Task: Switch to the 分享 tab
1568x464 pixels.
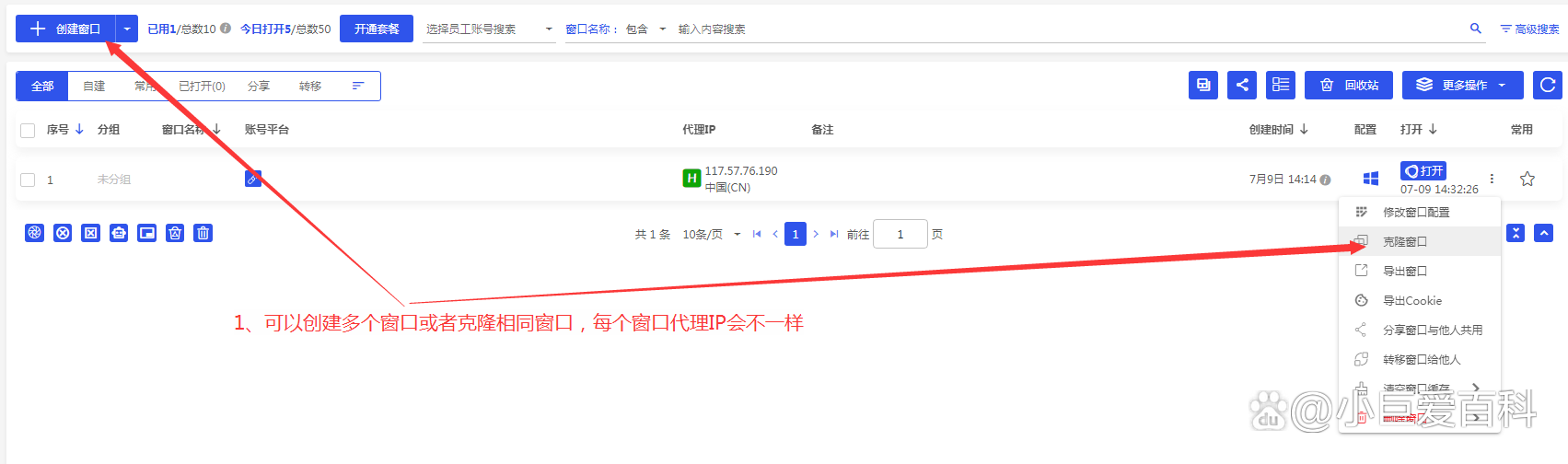Action: [259, 86]
